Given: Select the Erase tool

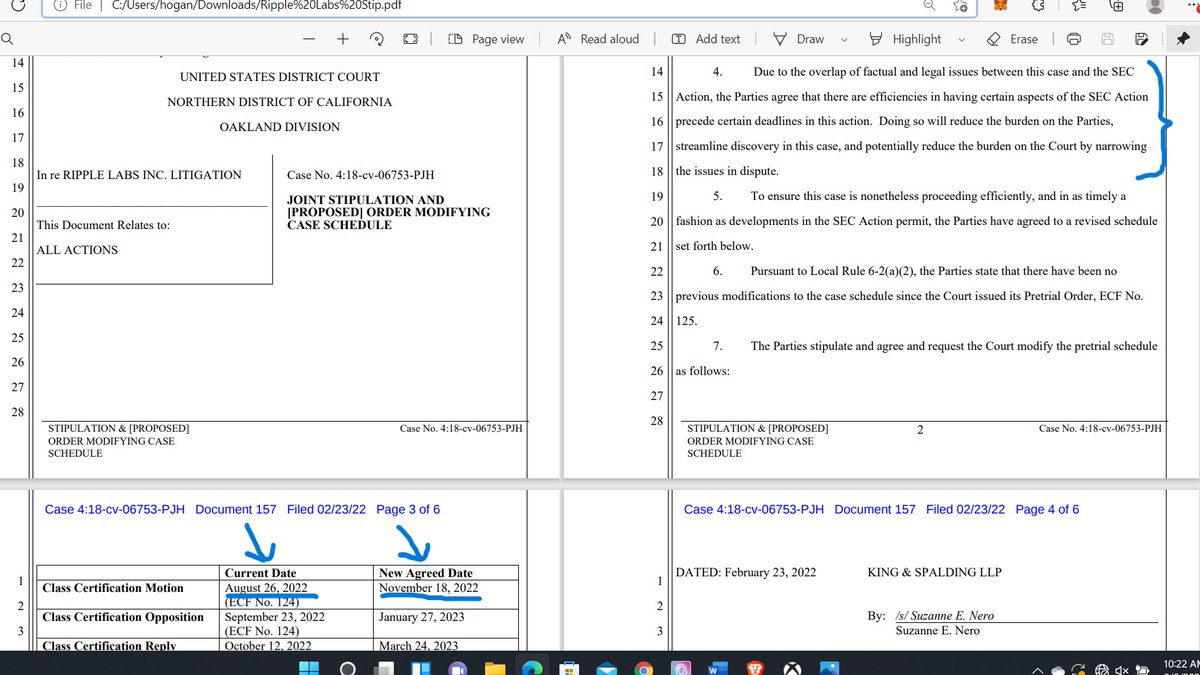Looking at the screenshot, I should tap(1012, 39).
